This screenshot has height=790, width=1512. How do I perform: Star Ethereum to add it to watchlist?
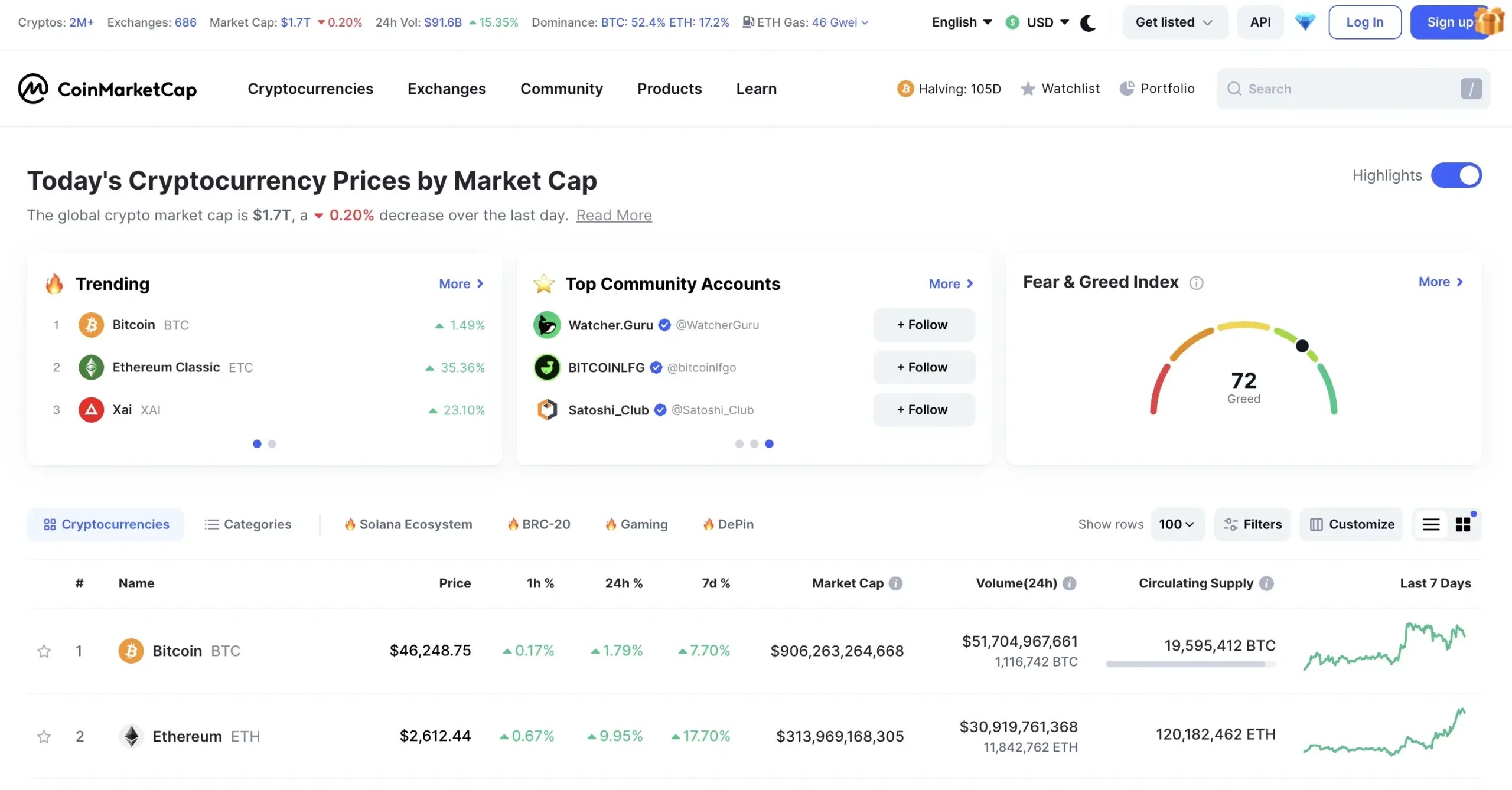pos(43,736)
